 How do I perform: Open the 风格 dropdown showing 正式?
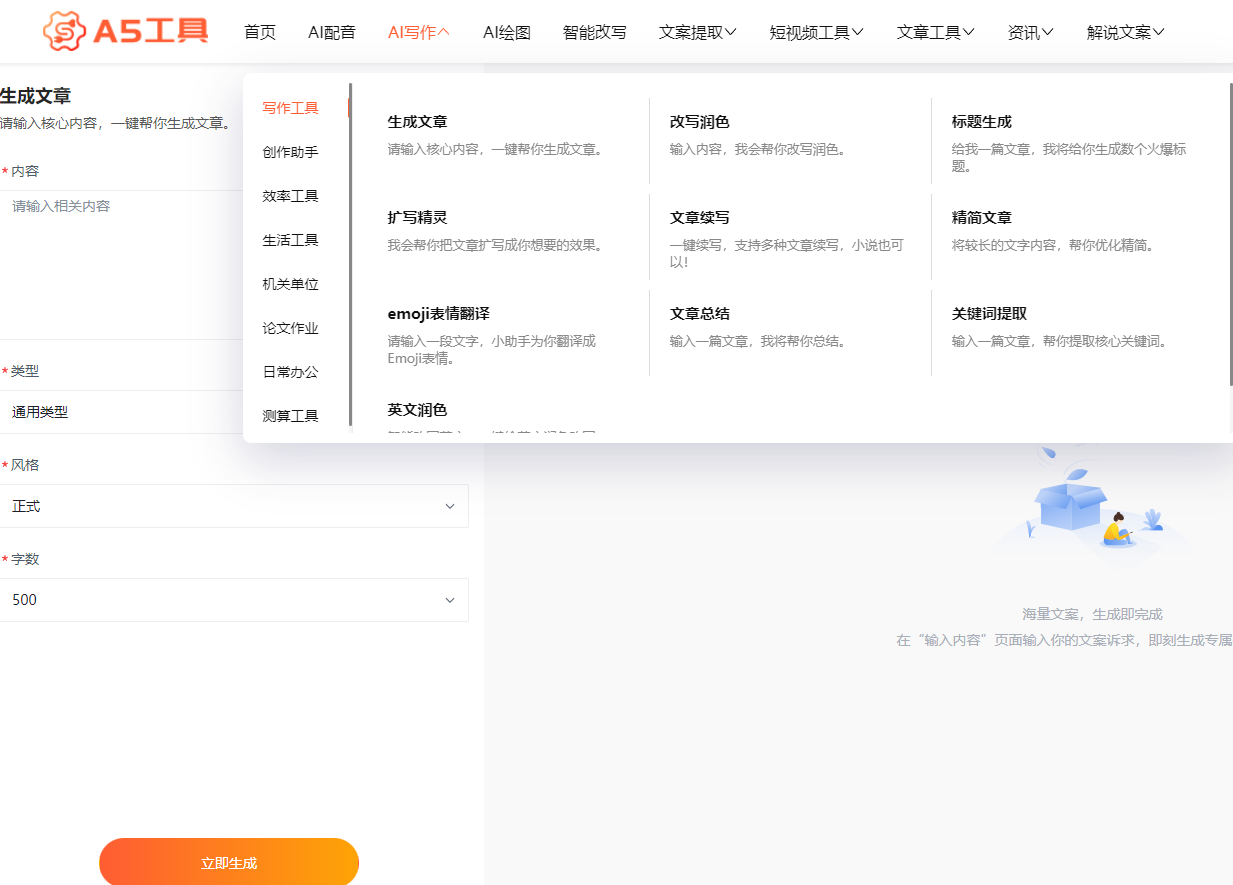234,506
